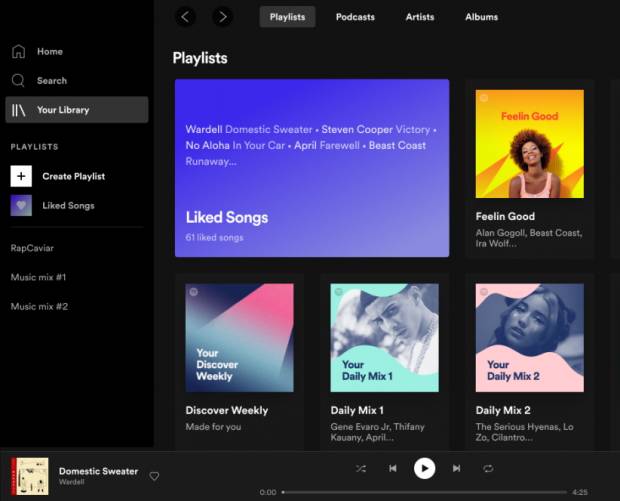The width and height of the screenshot is (620, 501).
Task: Go back with the left arrow button
Action: point(185,17)
